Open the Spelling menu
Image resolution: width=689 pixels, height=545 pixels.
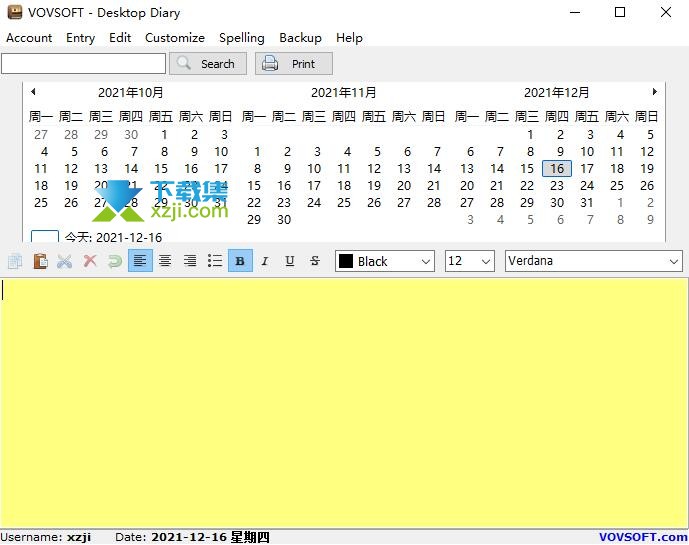point(242,38)
